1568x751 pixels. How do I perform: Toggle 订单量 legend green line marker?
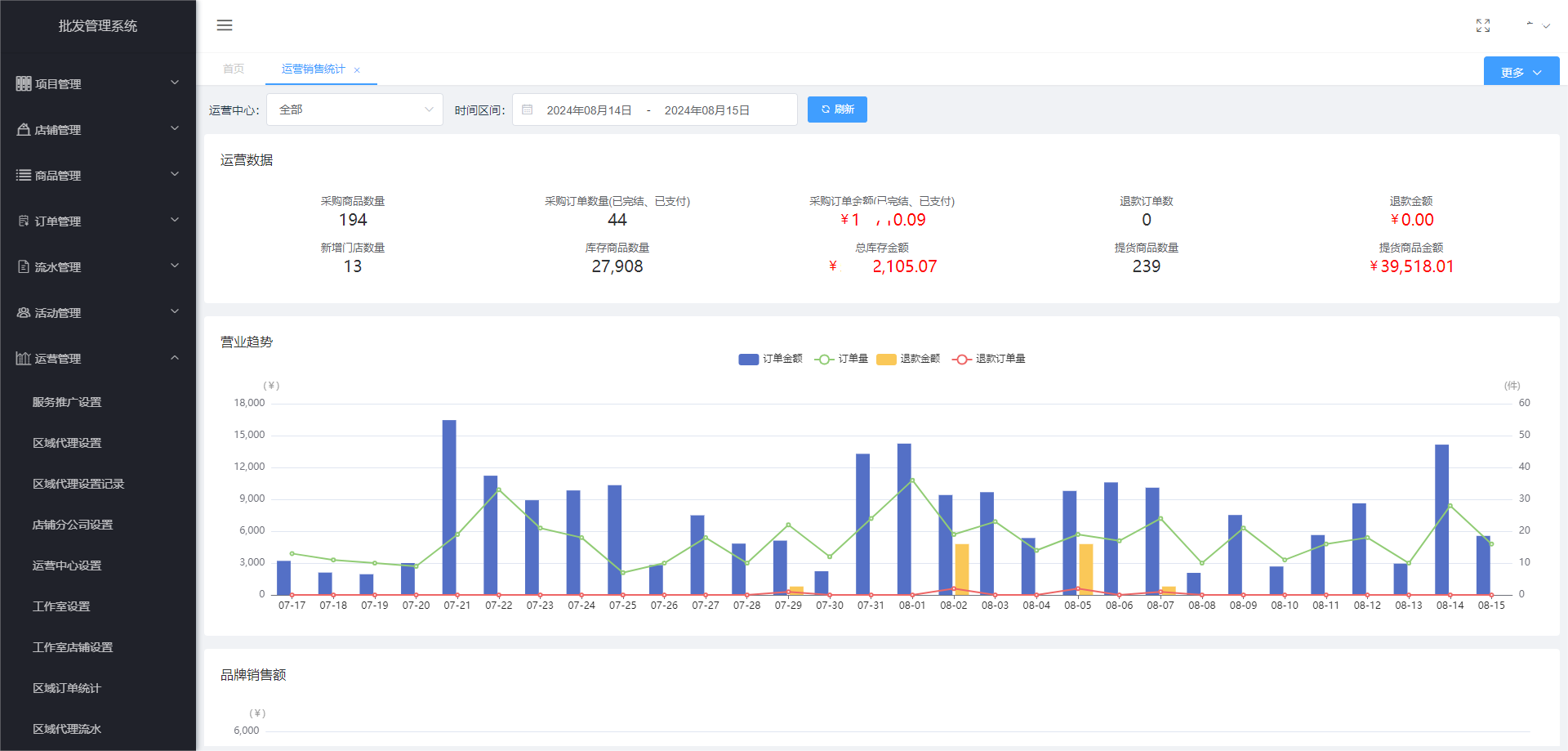click(x=824, y=360)
